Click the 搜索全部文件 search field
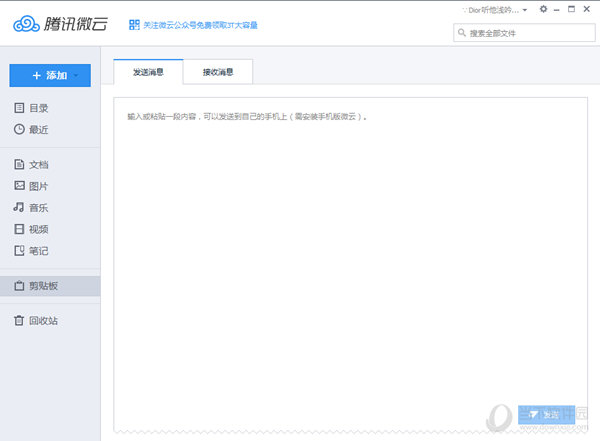600x441 pixels. pos(524,33)
